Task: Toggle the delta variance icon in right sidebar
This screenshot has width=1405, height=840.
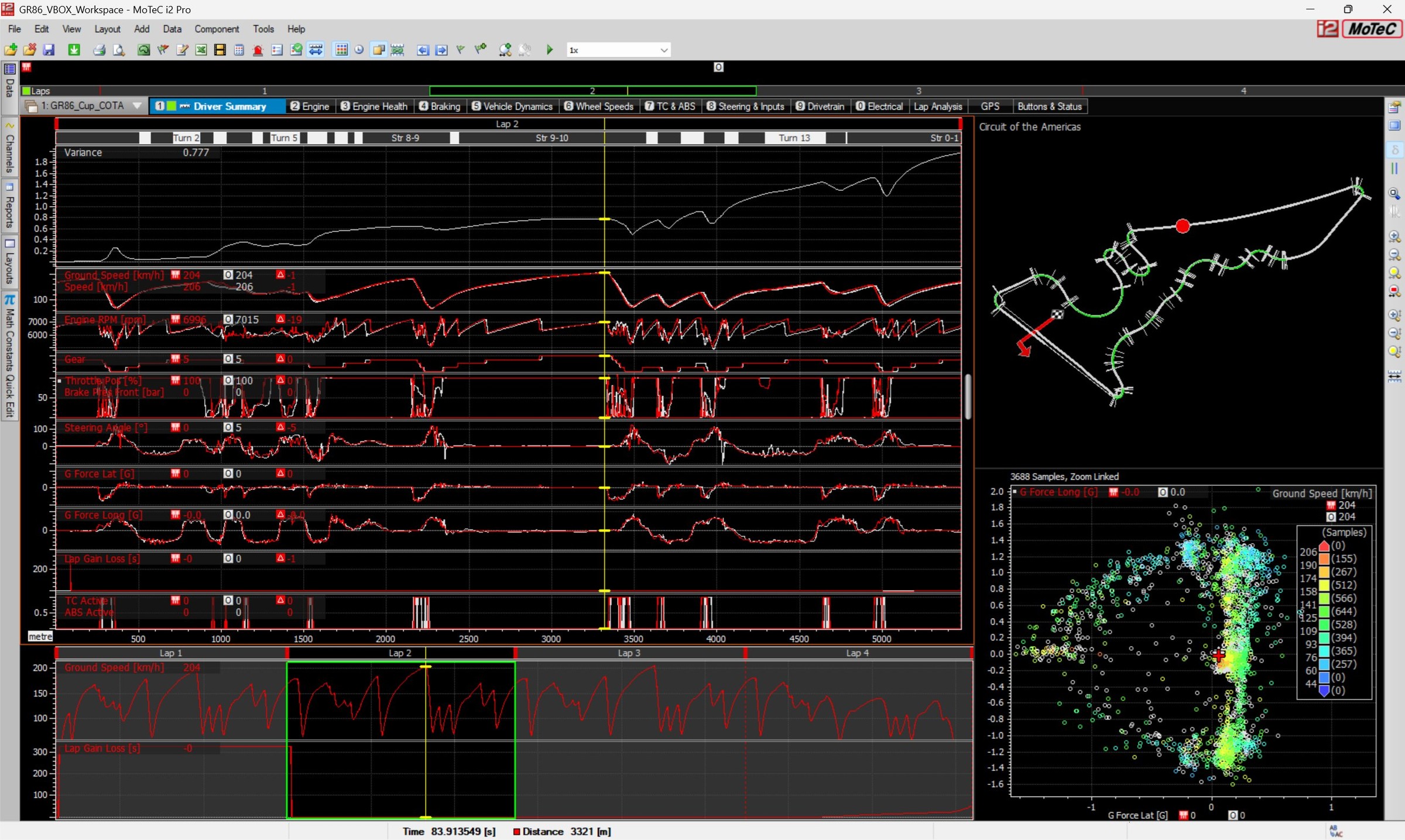Action: tap(1394, 150)
